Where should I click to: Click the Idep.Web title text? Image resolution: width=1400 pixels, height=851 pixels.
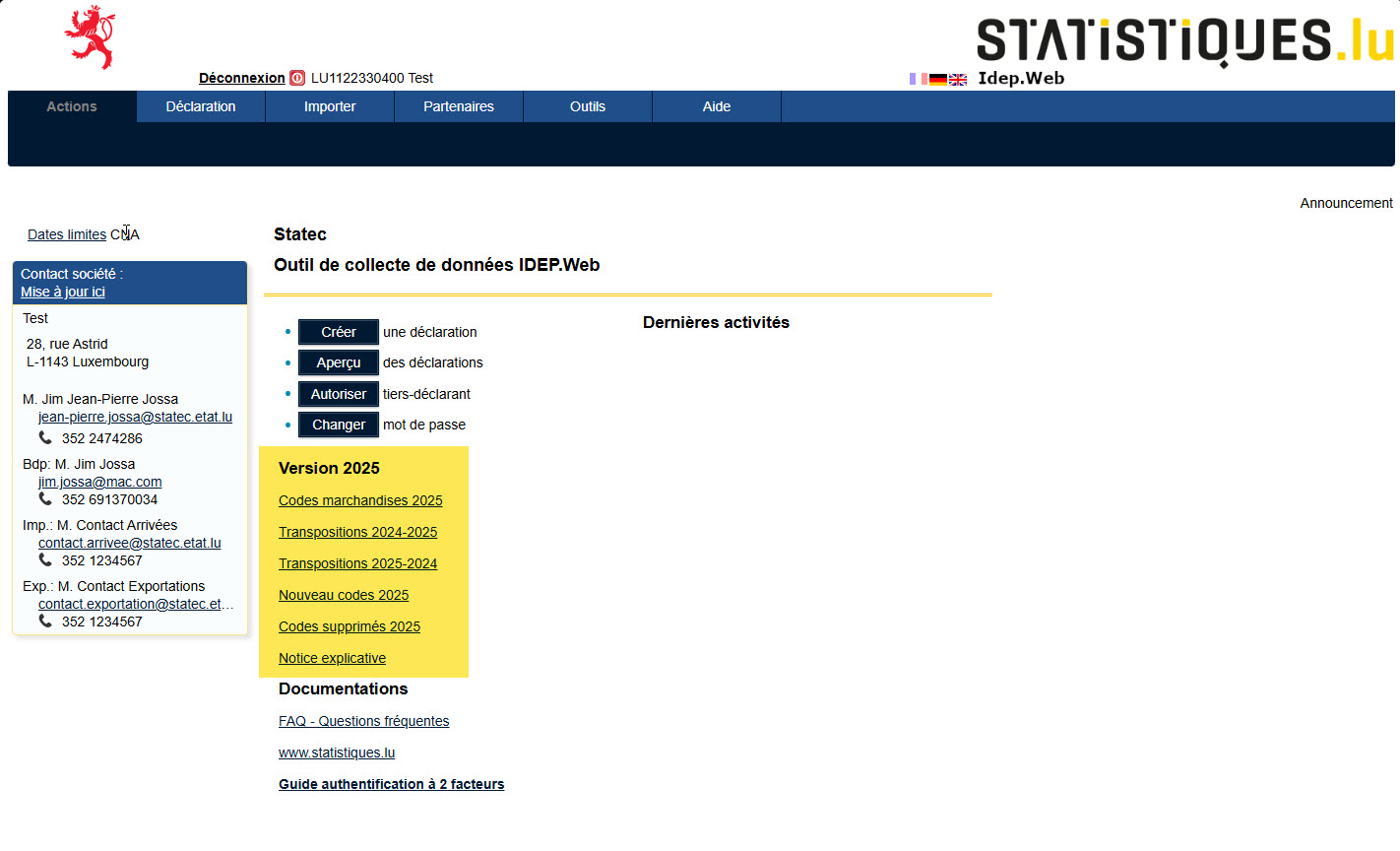[1021, 78]
